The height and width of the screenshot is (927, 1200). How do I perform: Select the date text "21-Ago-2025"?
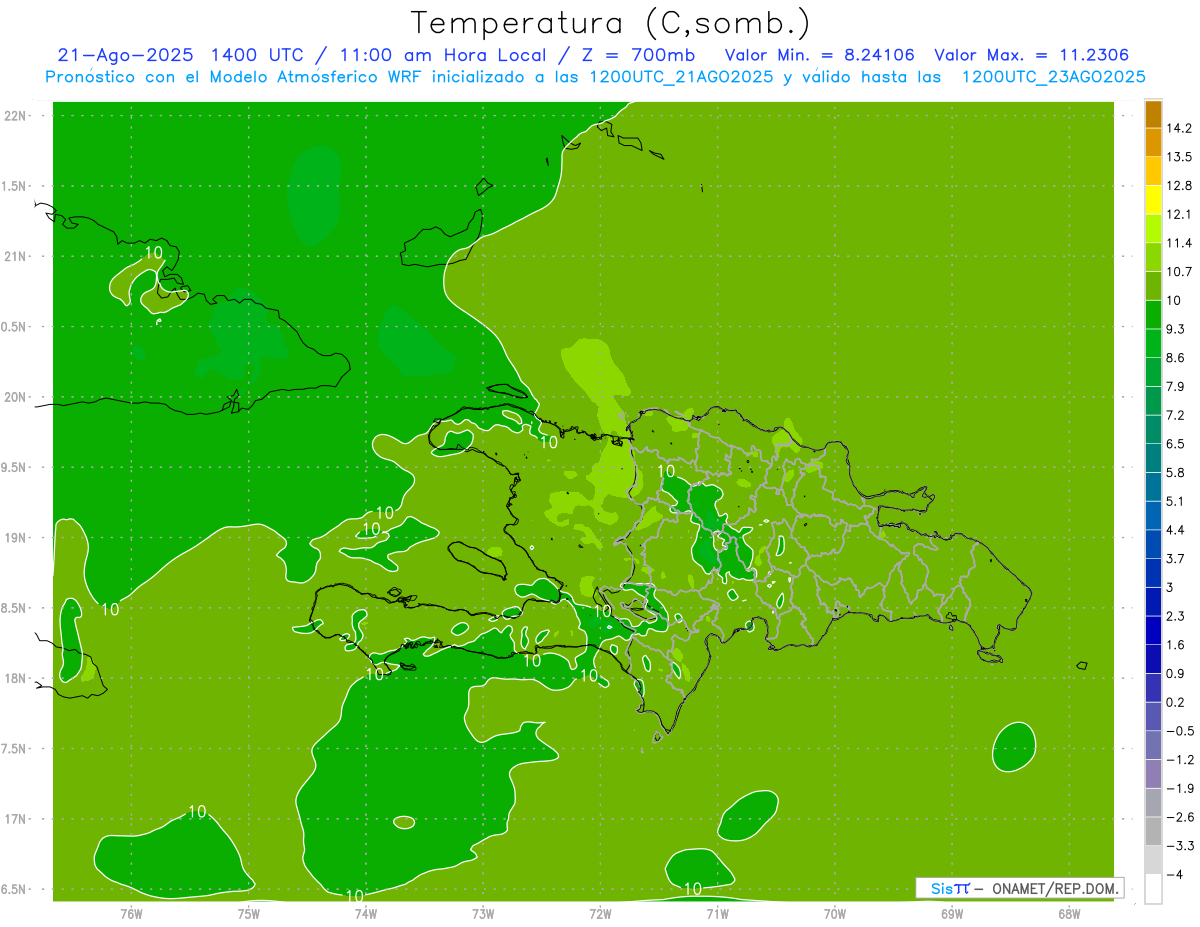click(x=124, y=55)
